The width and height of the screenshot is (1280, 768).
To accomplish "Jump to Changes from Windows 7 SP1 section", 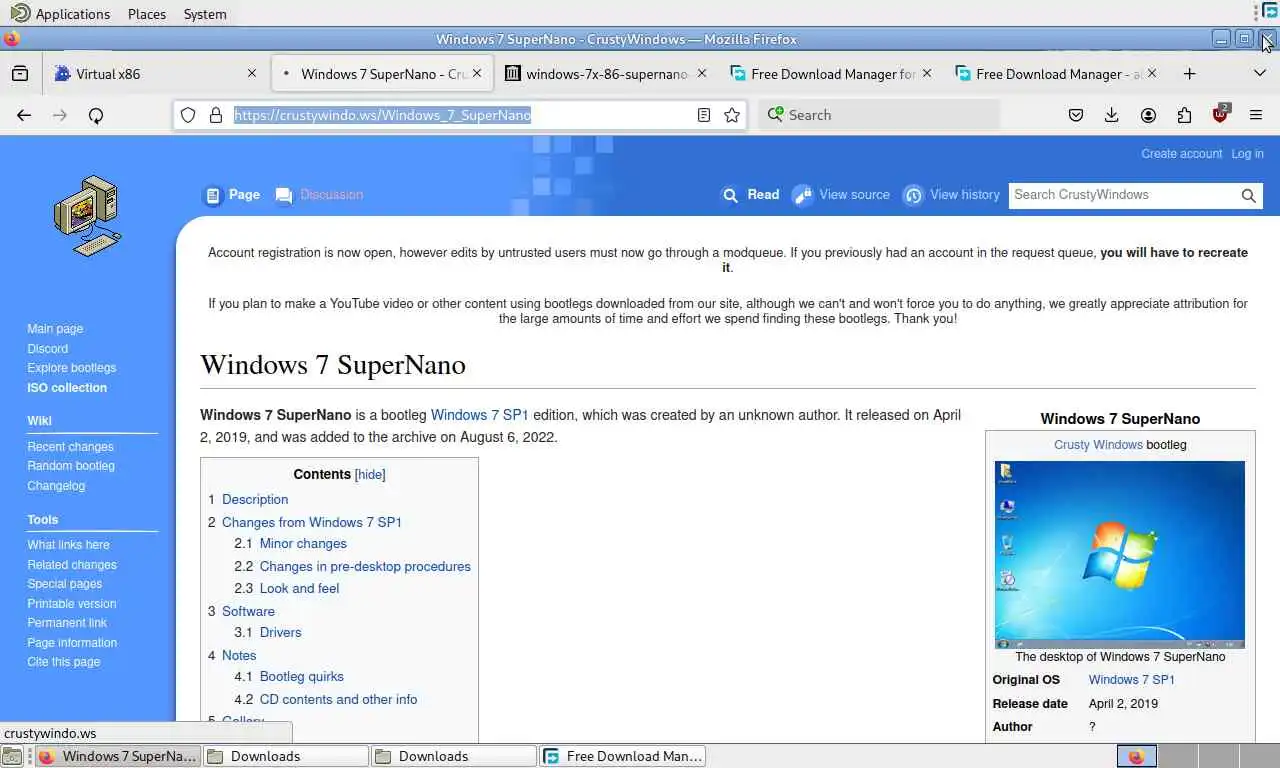I will click(x=312, y=523).
